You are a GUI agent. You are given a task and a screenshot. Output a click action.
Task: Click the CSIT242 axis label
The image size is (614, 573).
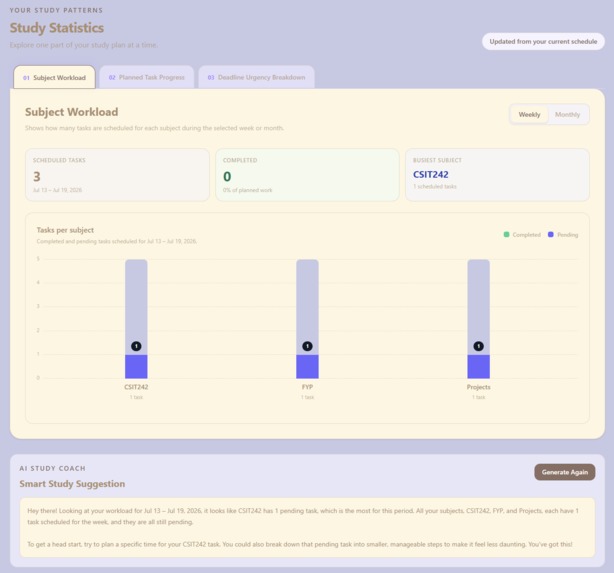tap(136, 387)
